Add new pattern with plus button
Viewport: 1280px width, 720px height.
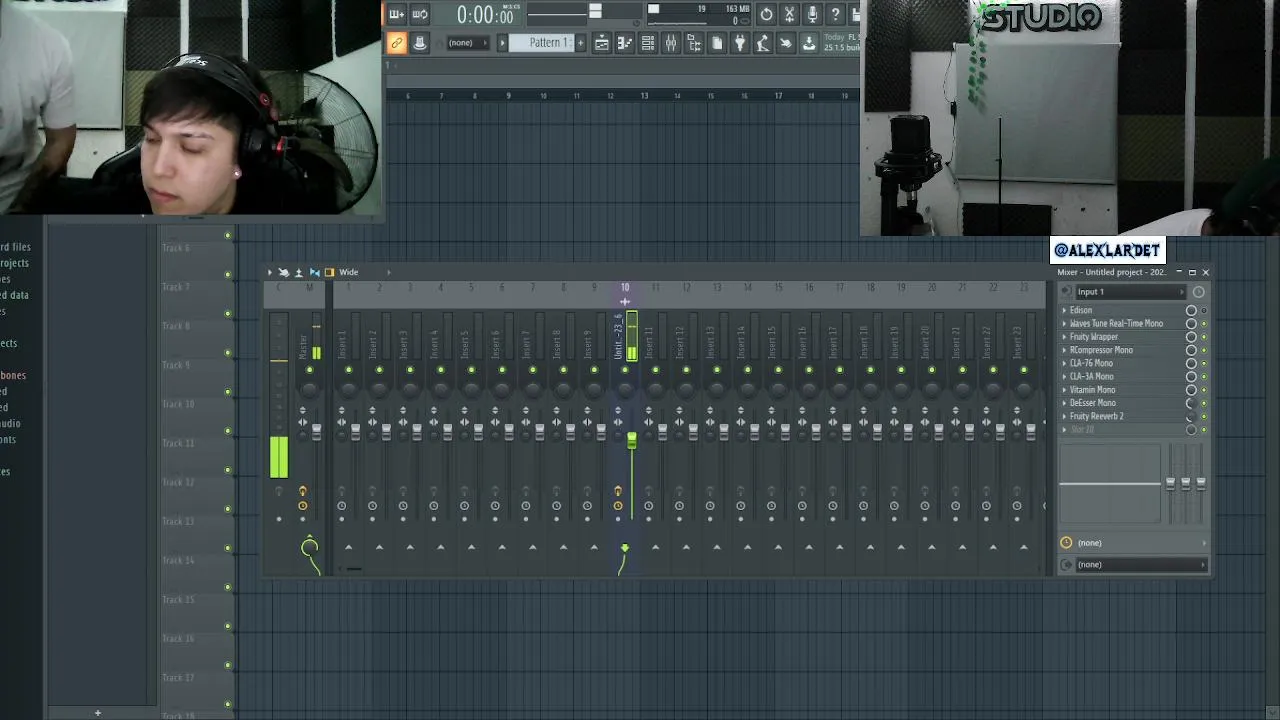[x=580, y=43]
